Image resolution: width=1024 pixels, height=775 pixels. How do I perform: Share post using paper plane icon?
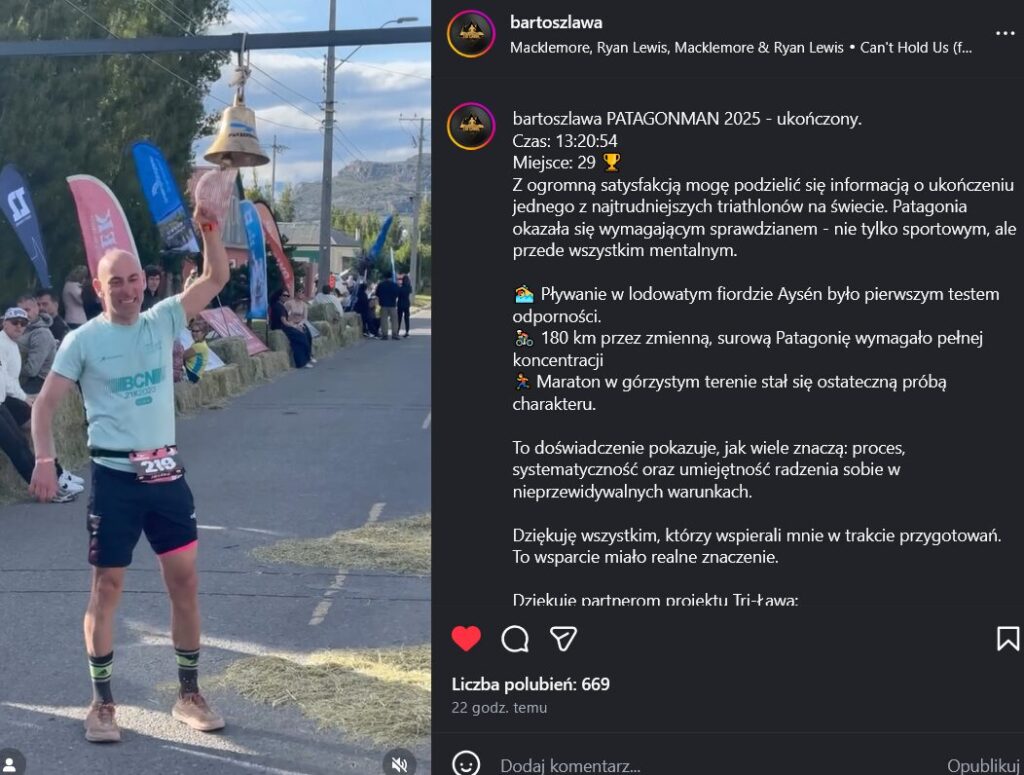click(563, 639)
